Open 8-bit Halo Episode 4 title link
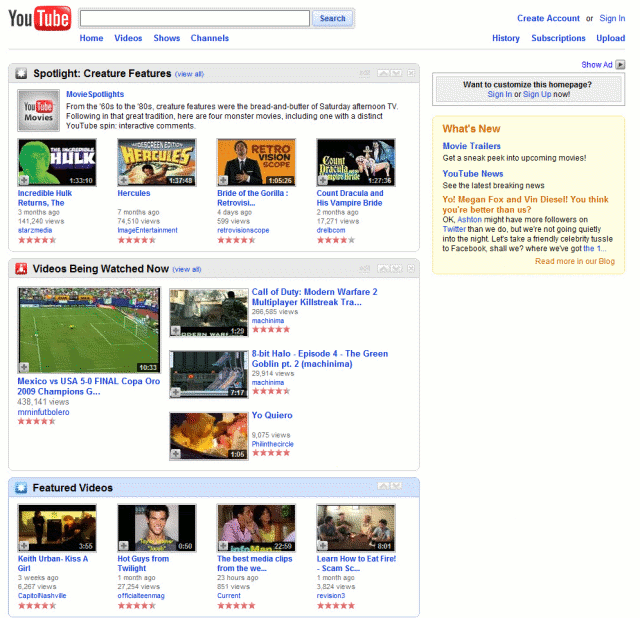Screen dimensions: 640x618 point(320,359)
